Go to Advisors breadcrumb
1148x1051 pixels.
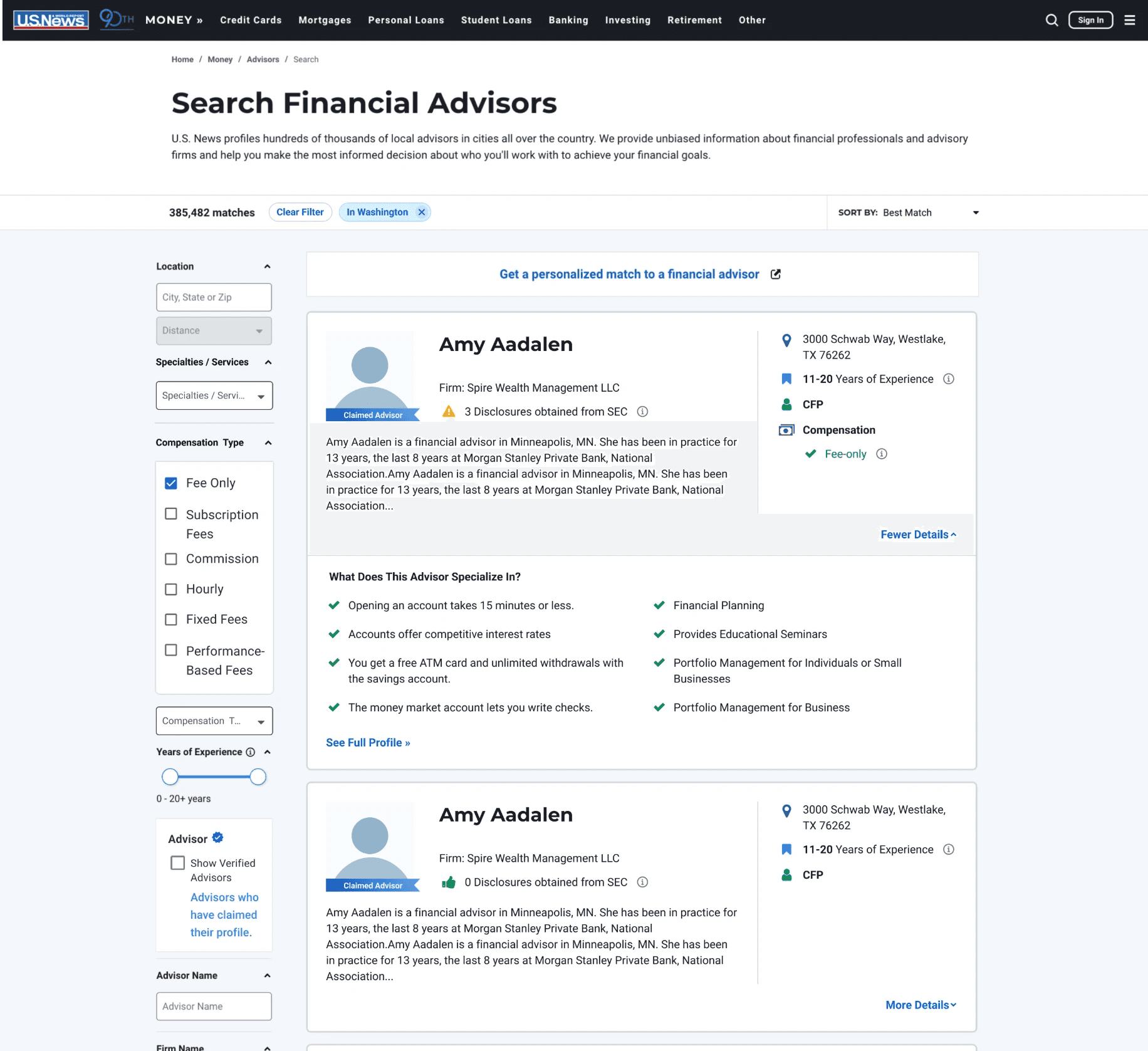point(263,60)
